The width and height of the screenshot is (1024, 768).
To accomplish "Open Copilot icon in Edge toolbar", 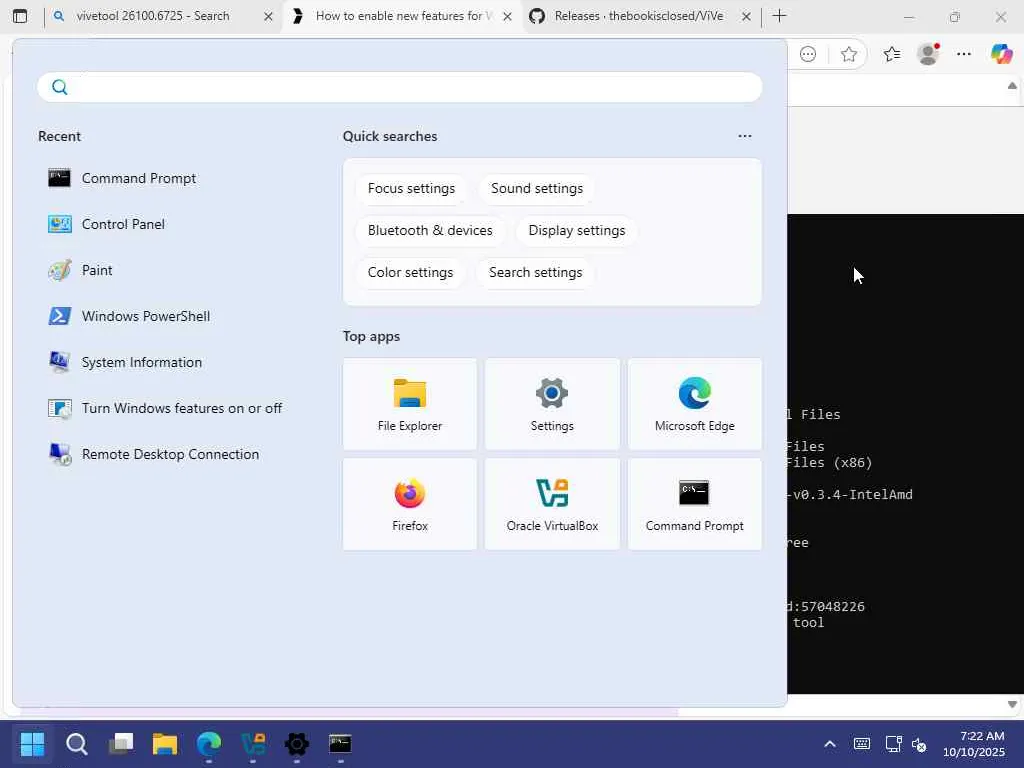I will (1001, 54).
